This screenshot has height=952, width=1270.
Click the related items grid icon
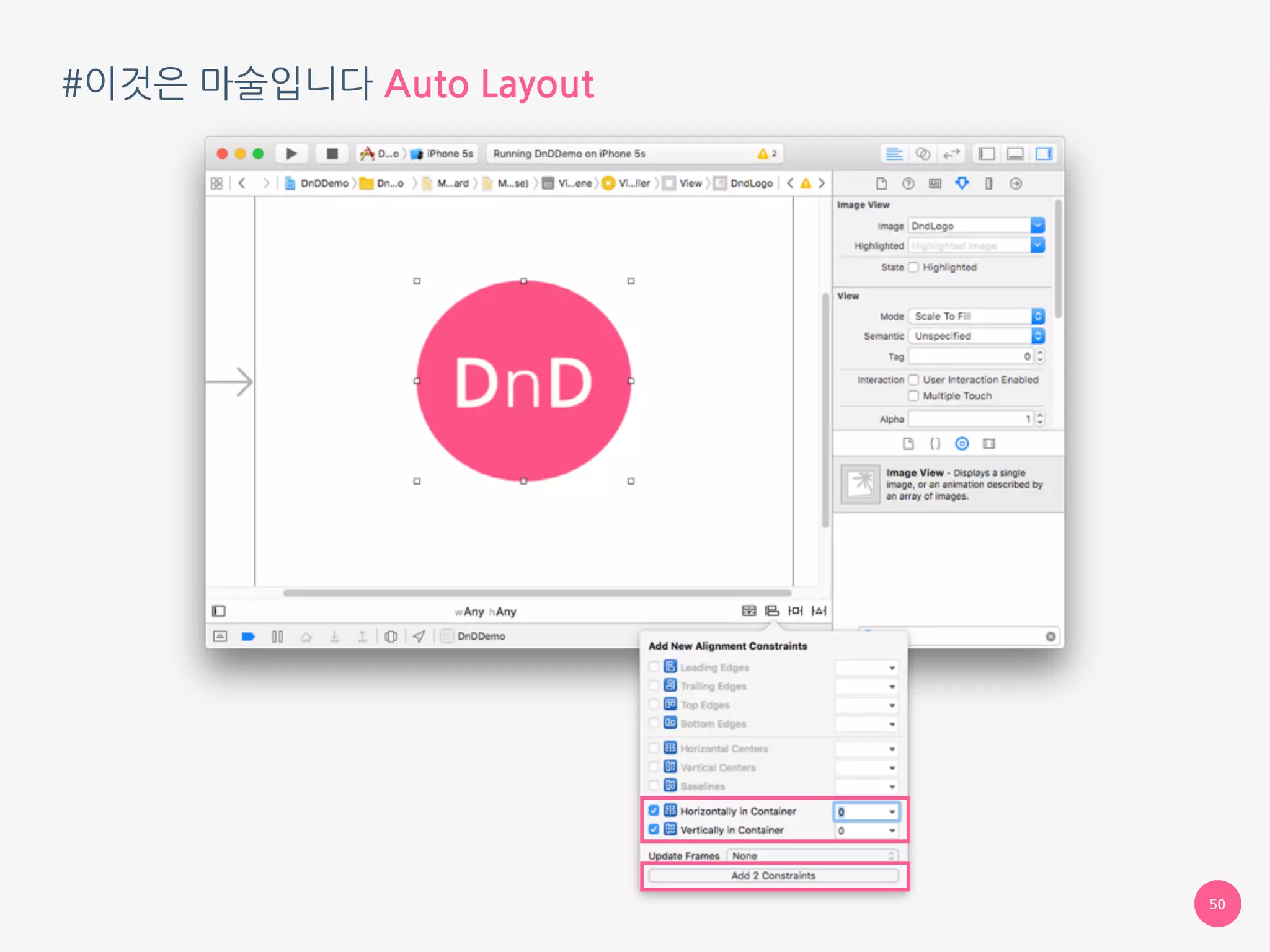tap(216, 183)
